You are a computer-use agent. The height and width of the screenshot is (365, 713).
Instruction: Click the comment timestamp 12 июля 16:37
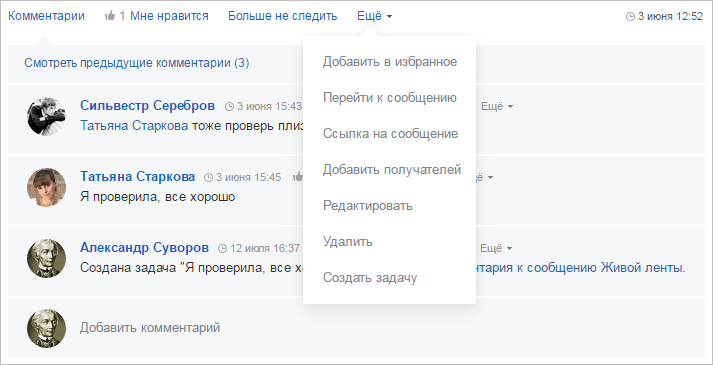click(265, 248)
